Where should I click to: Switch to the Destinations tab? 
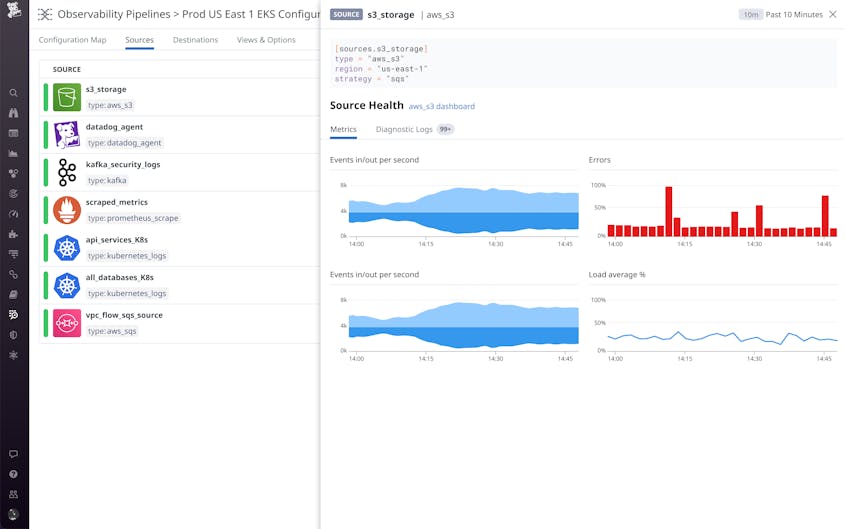(196, 40)
